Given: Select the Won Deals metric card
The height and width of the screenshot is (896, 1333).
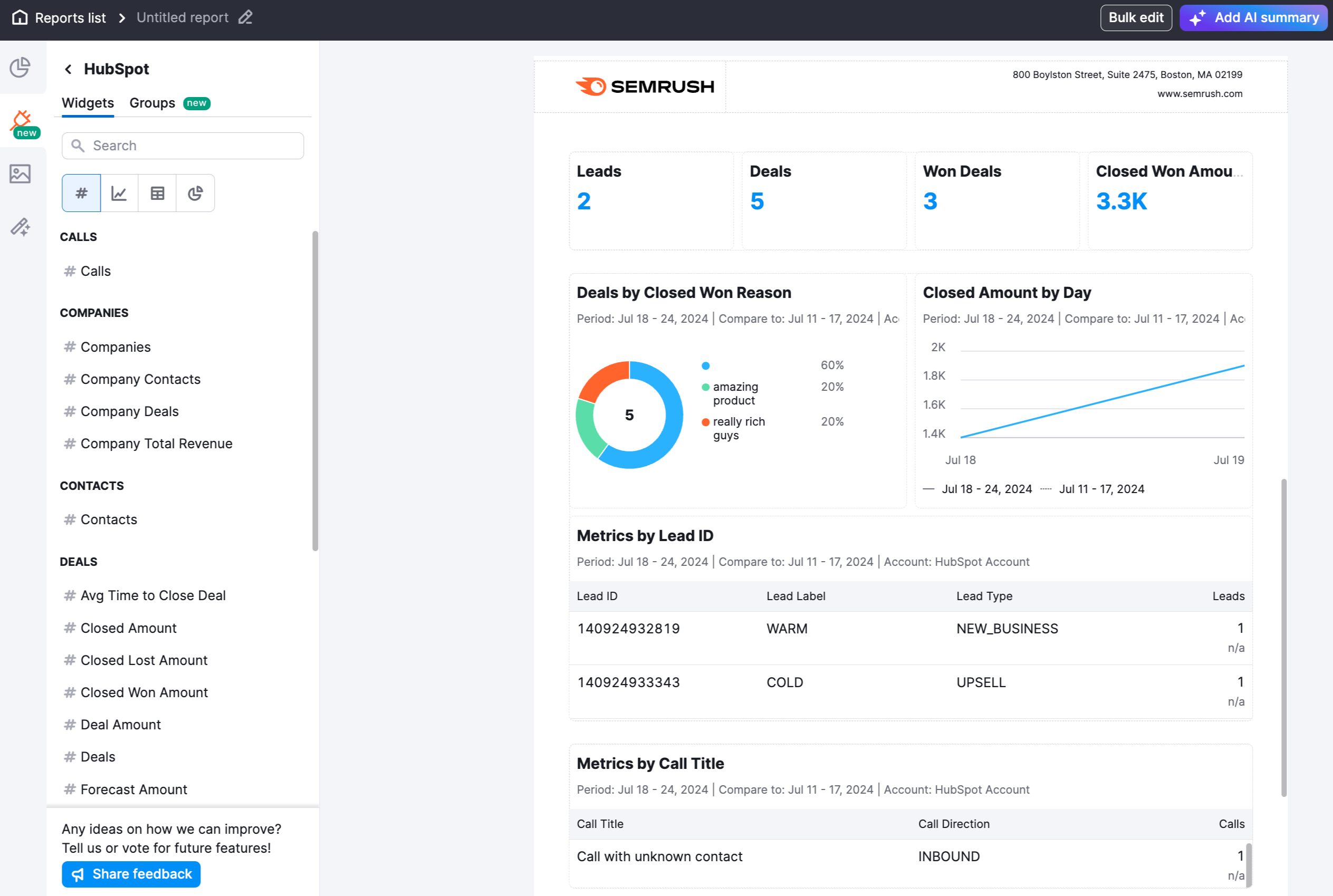Looking at the screenshot, I should [x=998, y=200].
